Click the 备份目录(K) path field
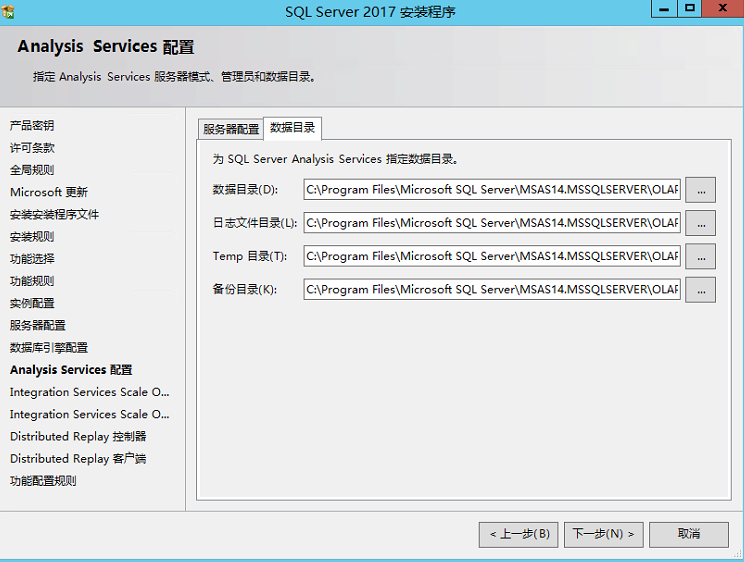The height and width of the screenshot is (562, 744). click(492, 289)
